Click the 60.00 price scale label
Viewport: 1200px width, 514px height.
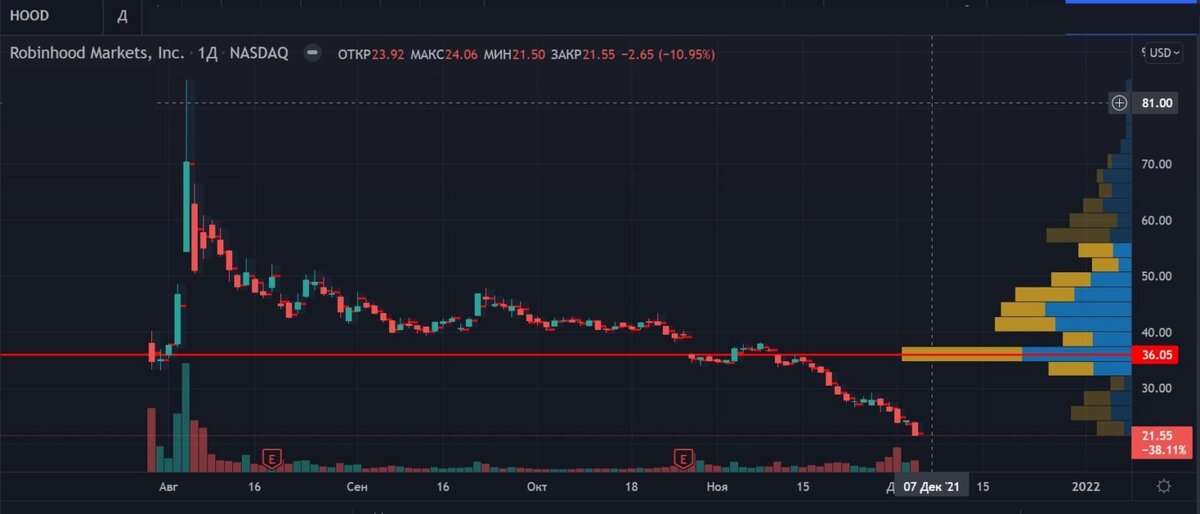(1158, 220)
